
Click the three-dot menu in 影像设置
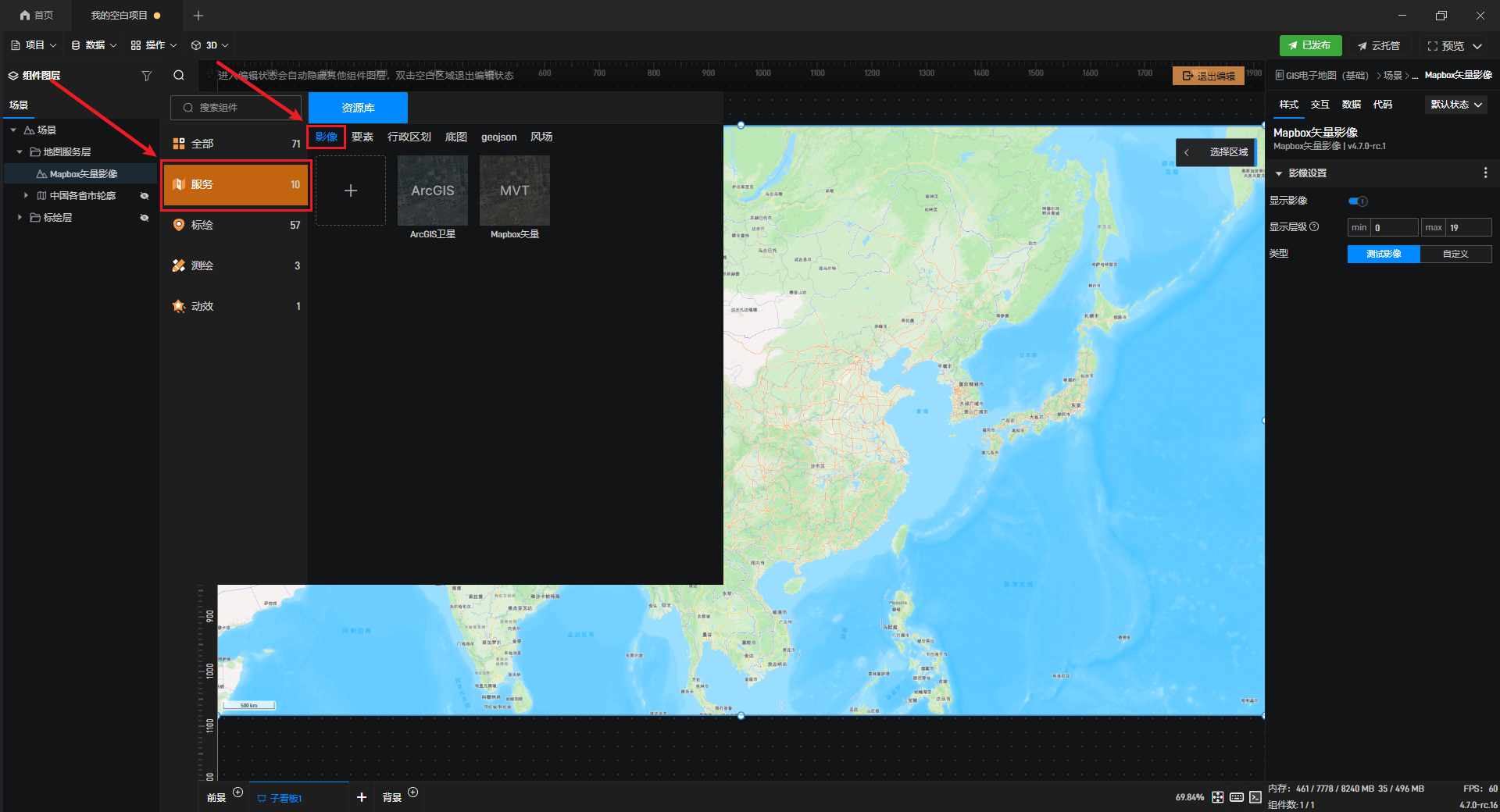(1485, 173)
